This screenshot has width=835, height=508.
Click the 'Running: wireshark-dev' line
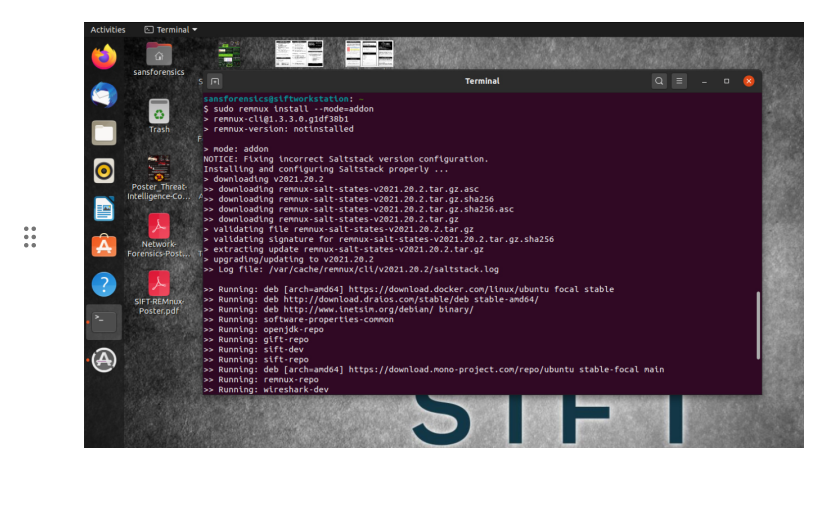(x=266, y=390)
